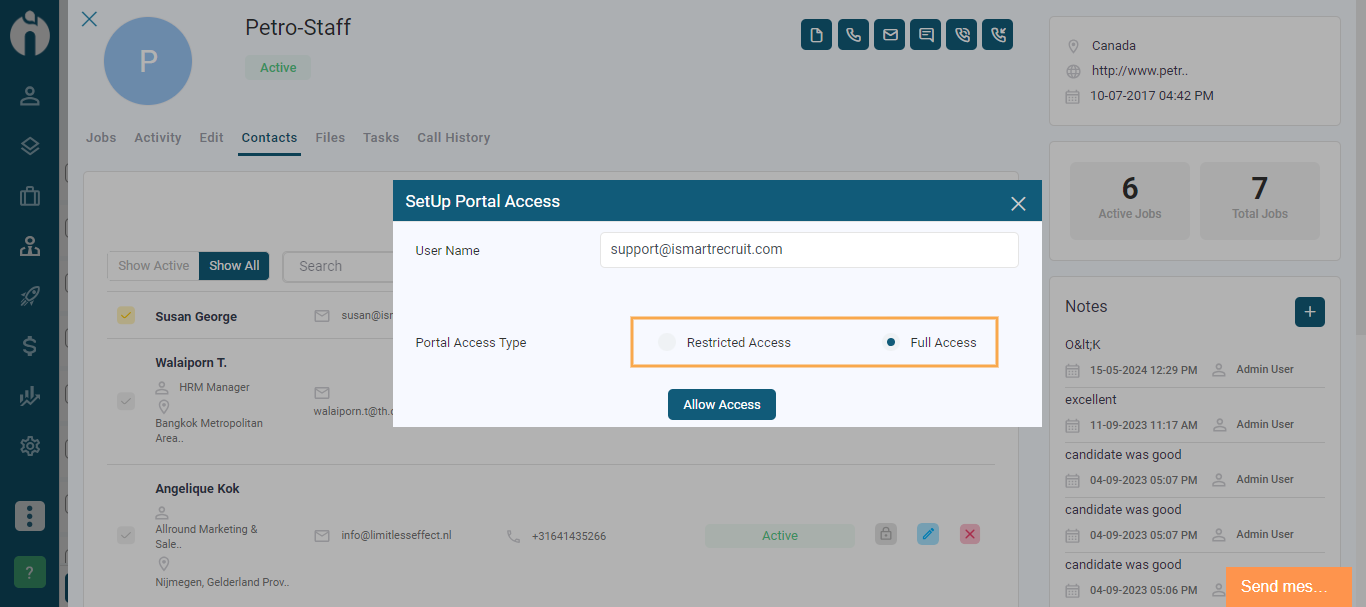Image resolution: width=1366 pixels, height=607 pixels.
Task: Open the dollar billing icon in sidebar
Action: click(x=30, y=346)
